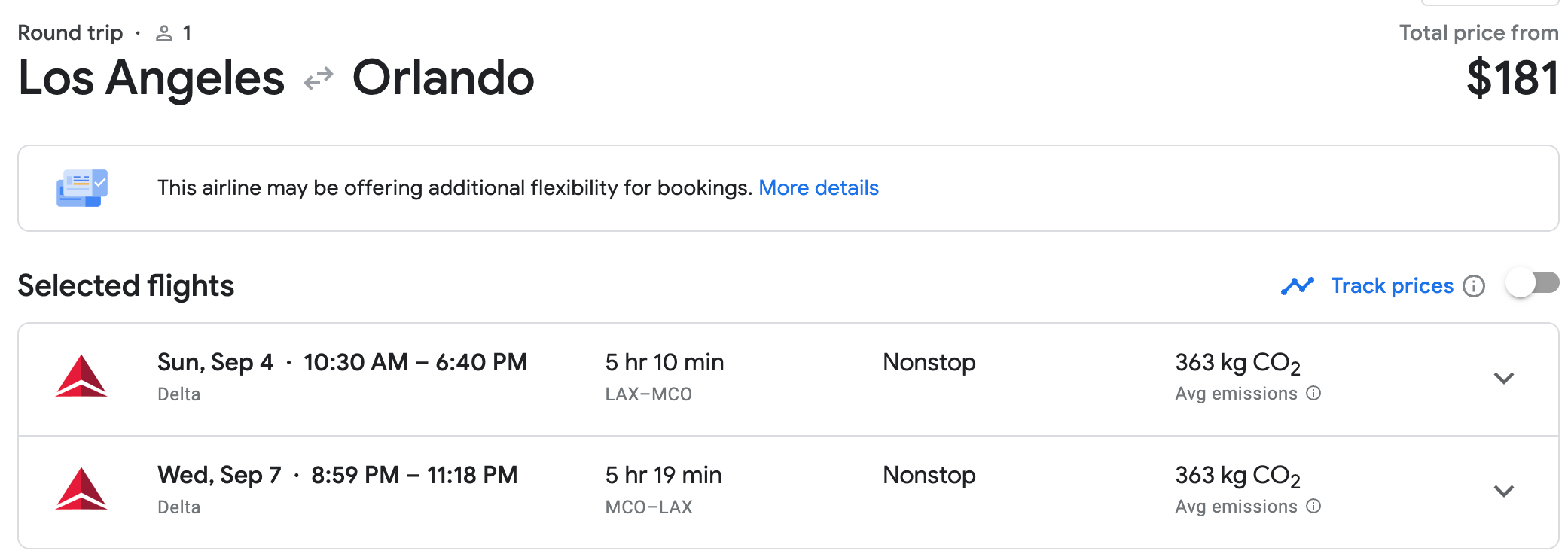Click the Delta logo for Sep 4 flight

pyautogui.click(x=81, y=376)
